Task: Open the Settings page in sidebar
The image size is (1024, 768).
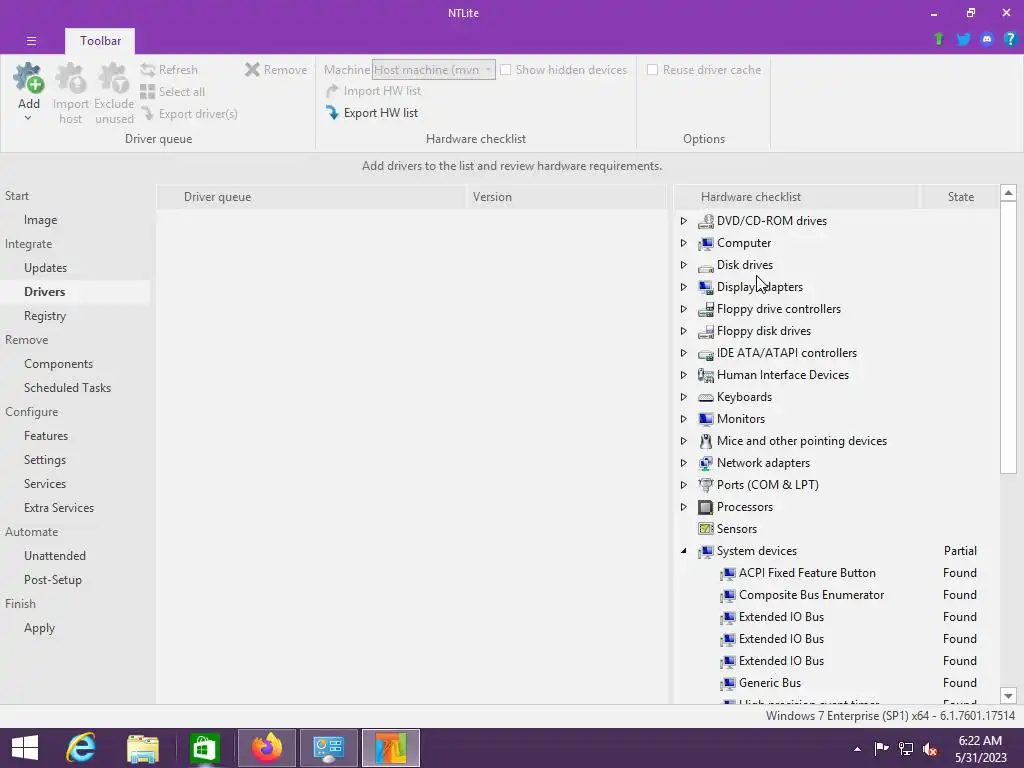Action: (44, 460)
